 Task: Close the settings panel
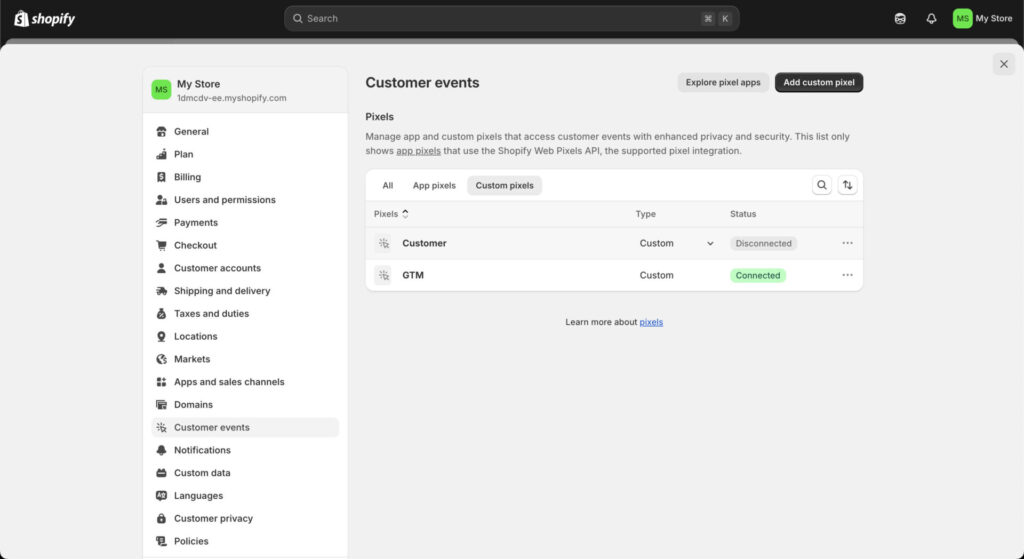point(1003,64)
